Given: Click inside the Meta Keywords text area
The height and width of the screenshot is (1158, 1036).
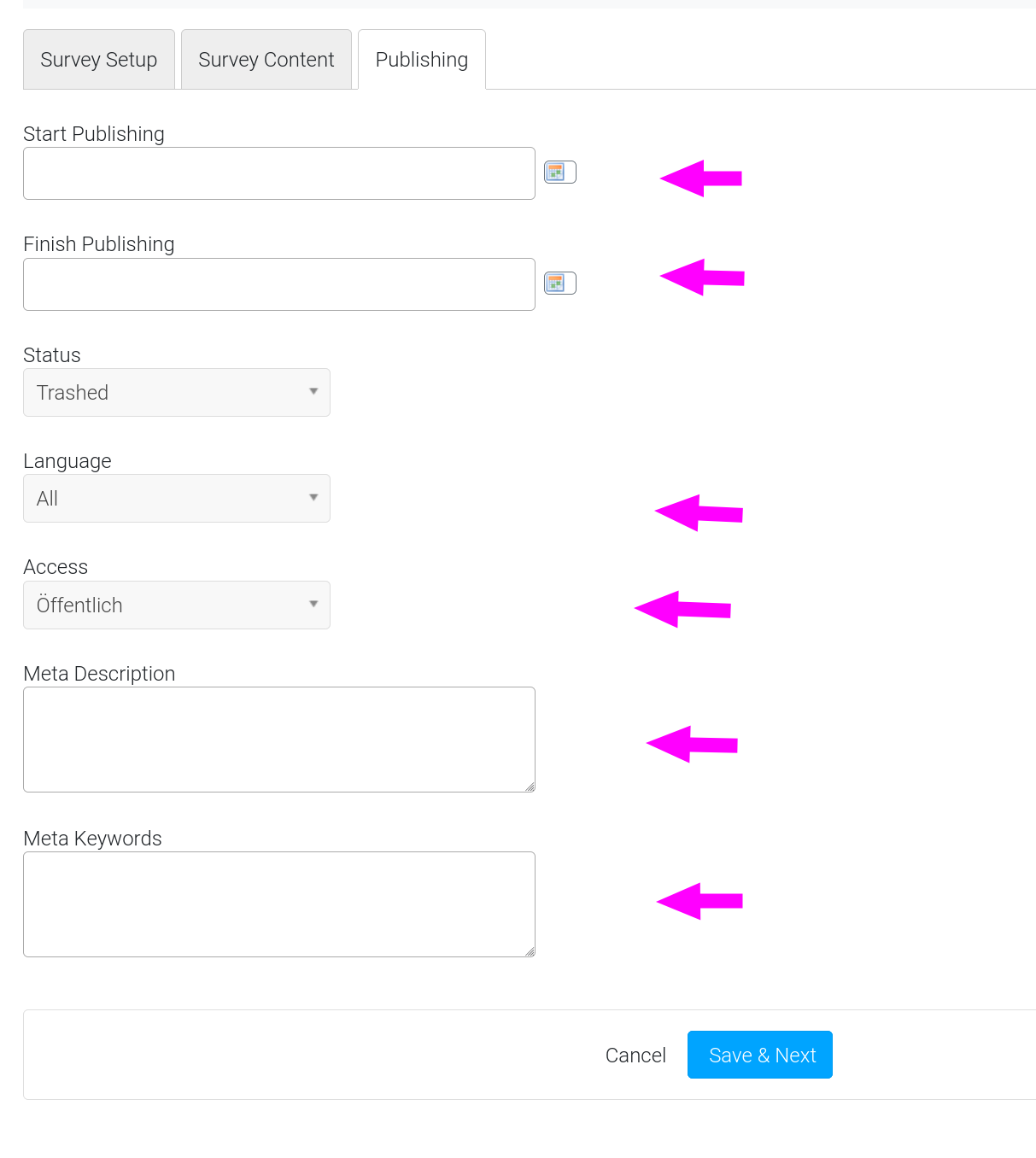Looking at the screenshot, I should tap(279, 904).
